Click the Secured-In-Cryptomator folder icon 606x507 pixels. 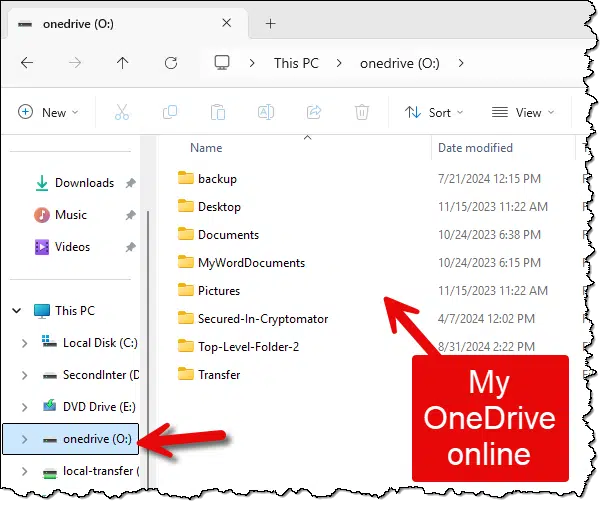click(186, 318)
